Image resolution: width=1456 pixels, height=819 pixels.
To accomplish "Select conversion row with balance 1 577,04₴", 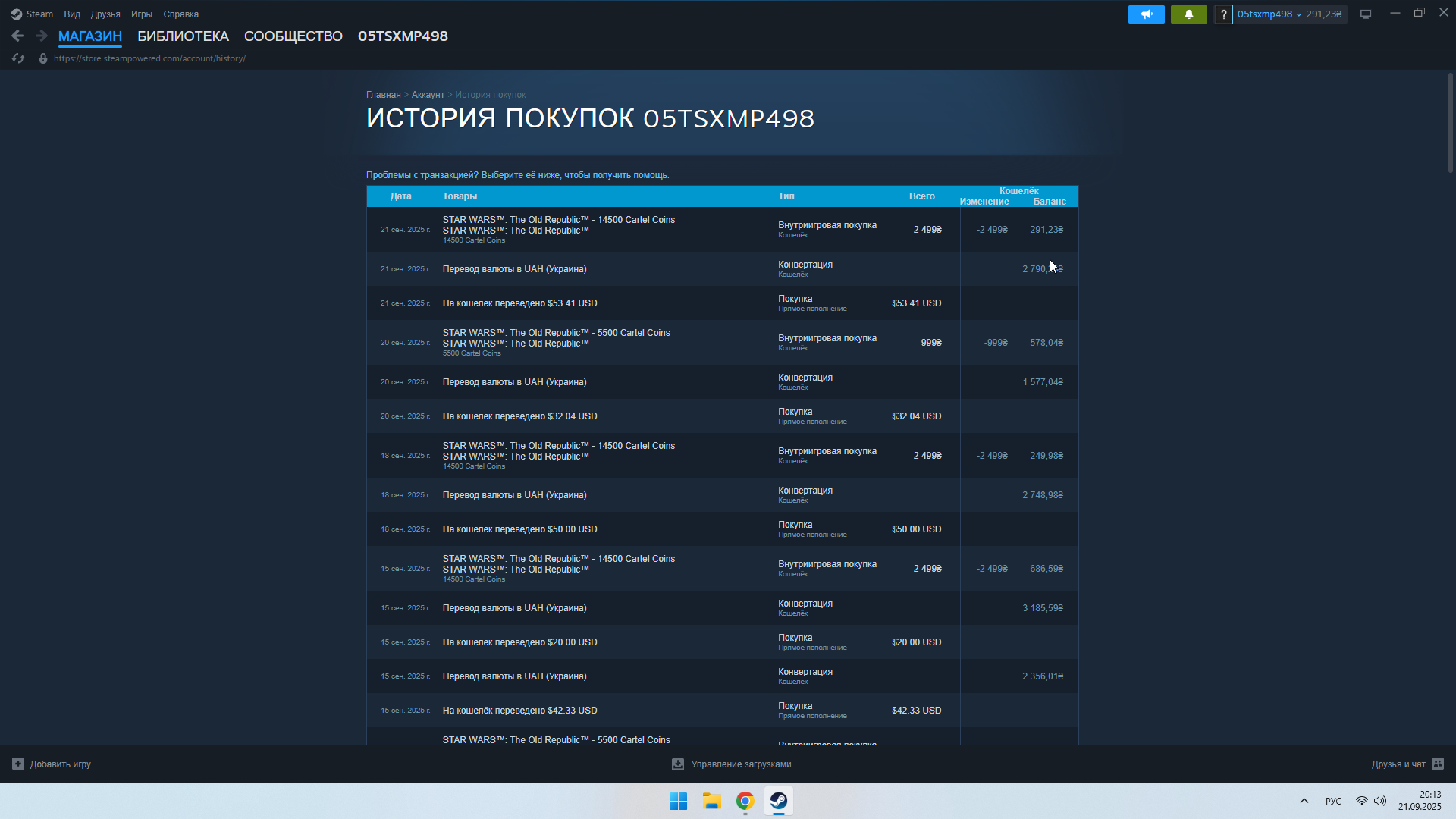I will click(x=722, y=382).
